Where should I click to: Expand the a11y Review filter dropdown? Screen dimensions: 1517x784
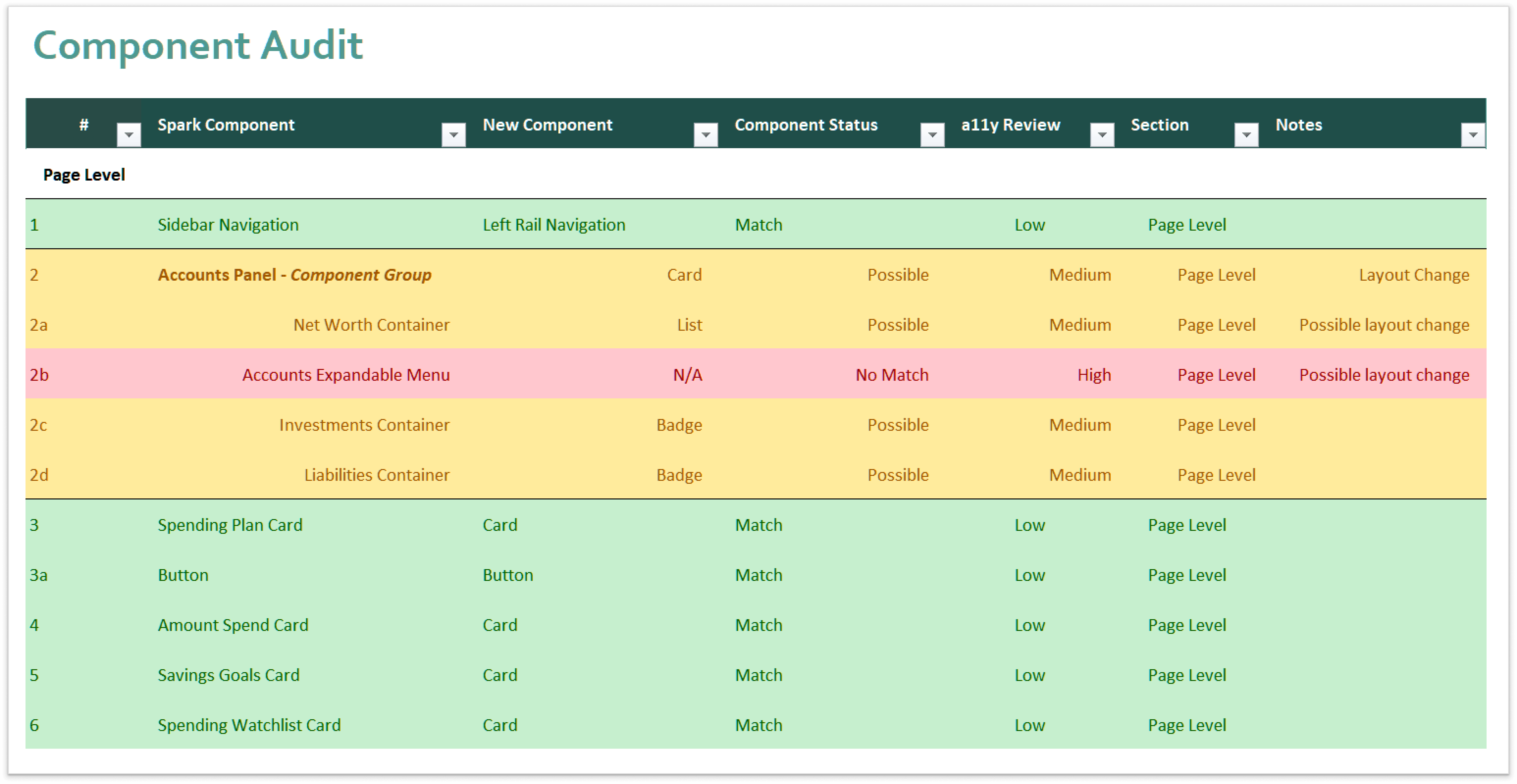[1102, 135]
